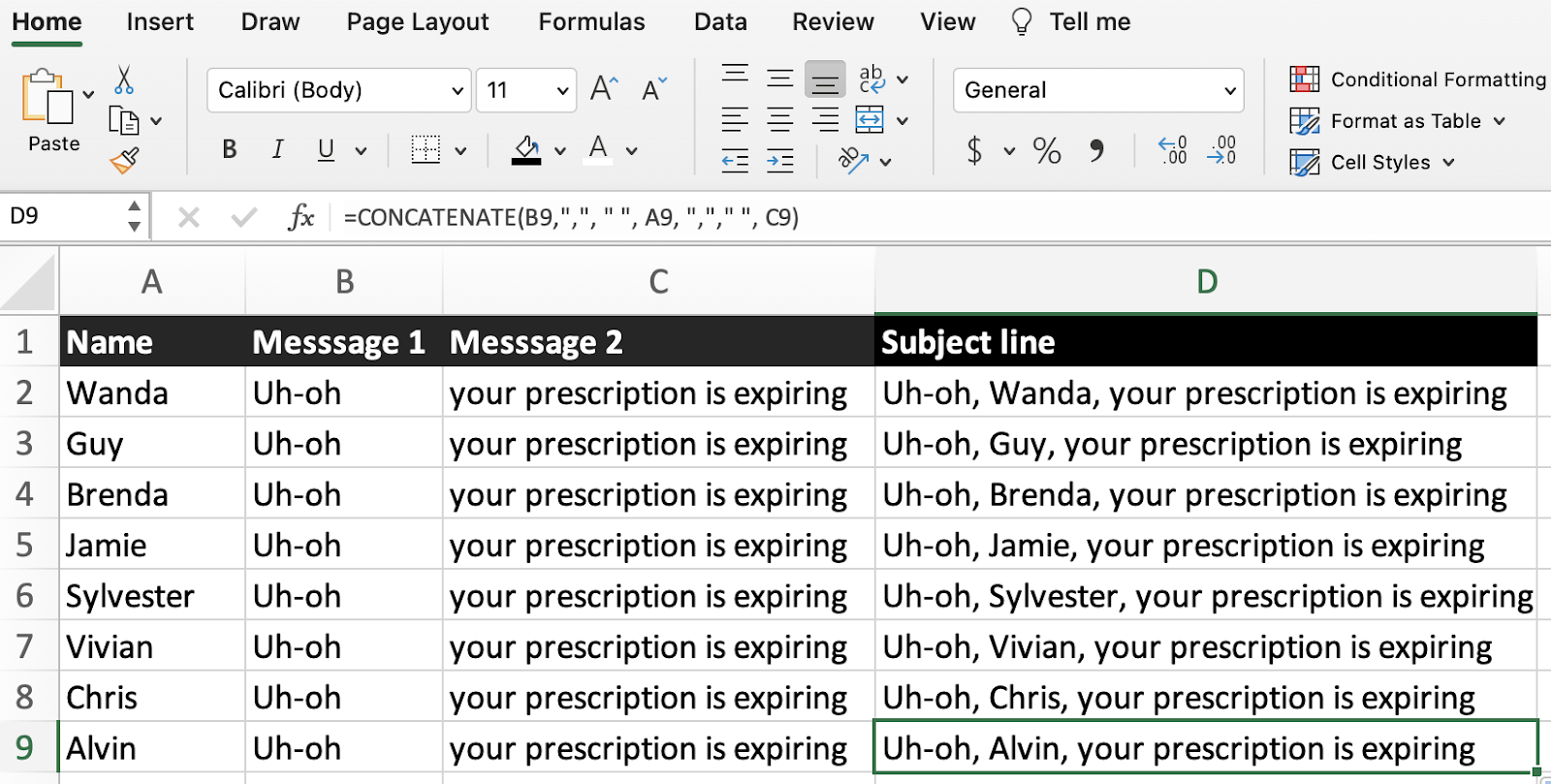Click the Format Painter brush icon
Screen dimensions: 1551x784
124,160
